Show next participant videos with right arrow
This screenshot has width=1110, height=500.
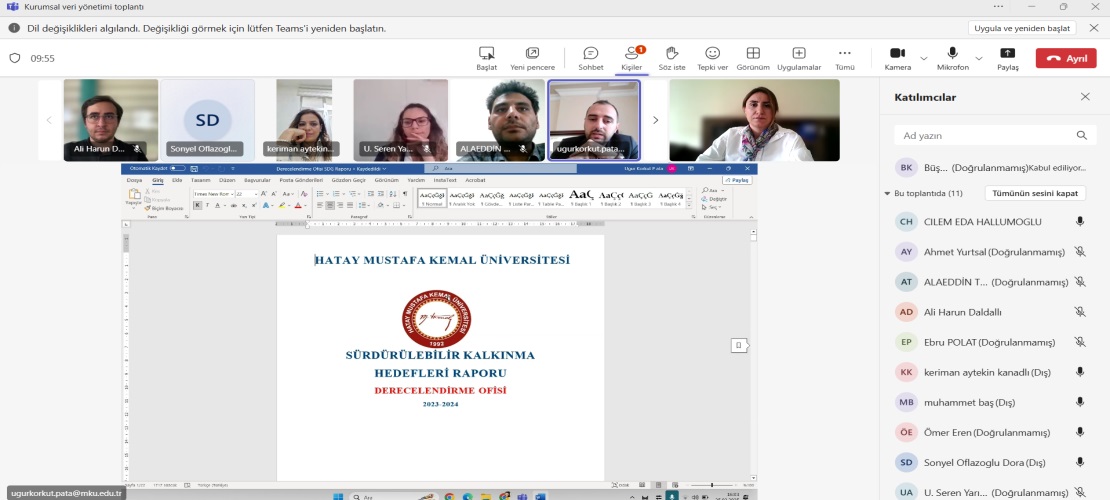pyautogui.click(x=655, y=120)
